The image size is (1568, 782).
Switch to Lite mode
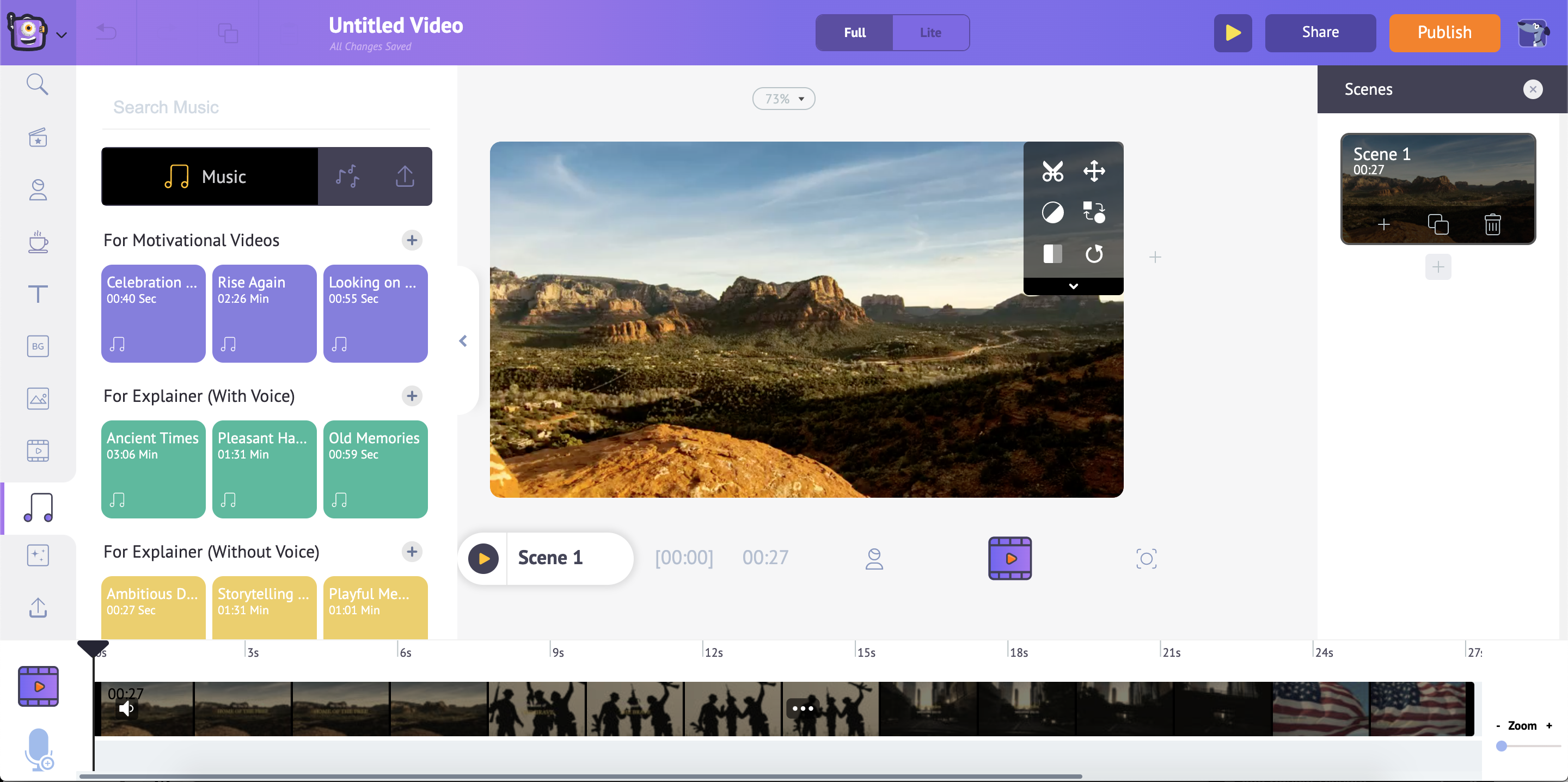click(x=929, y=33)
